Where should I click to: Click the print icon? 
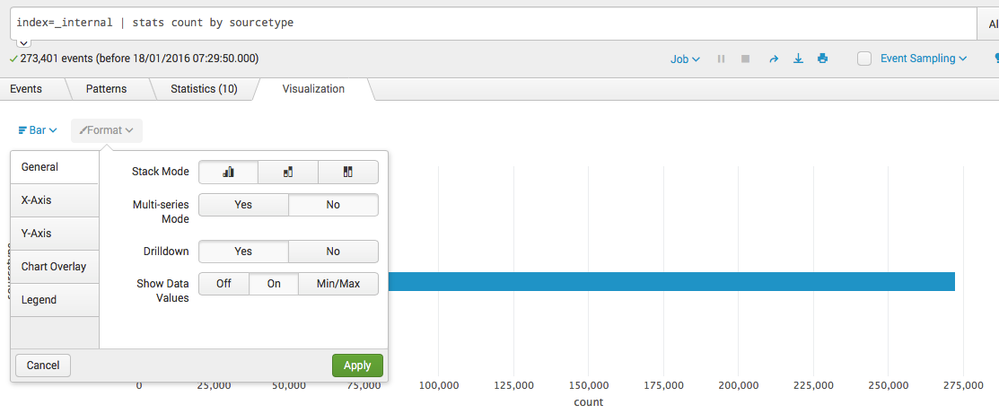pyautogui.click(x=822, y=59)
